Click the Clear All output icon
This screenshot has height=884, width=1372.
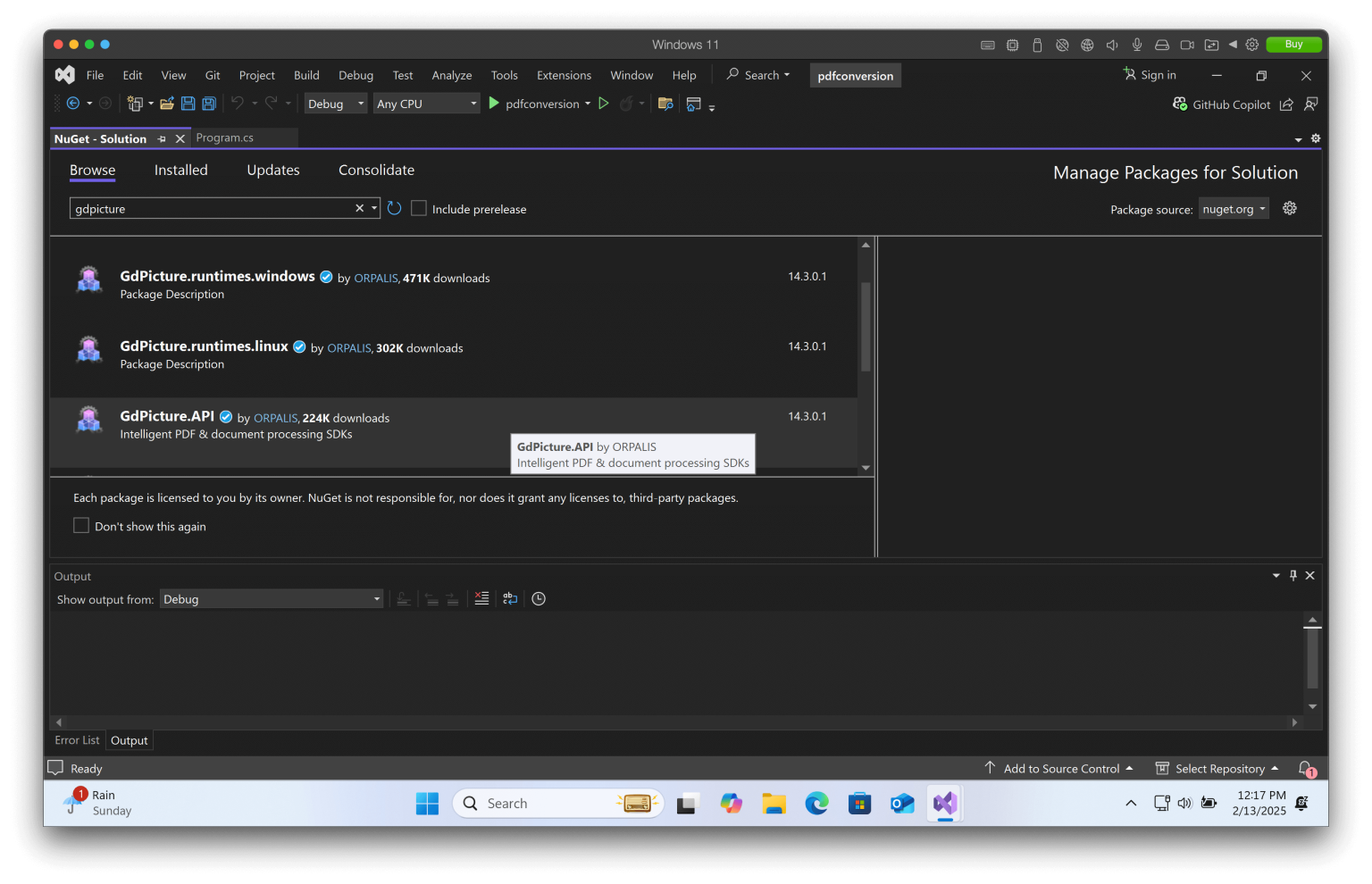click(482, 598)
